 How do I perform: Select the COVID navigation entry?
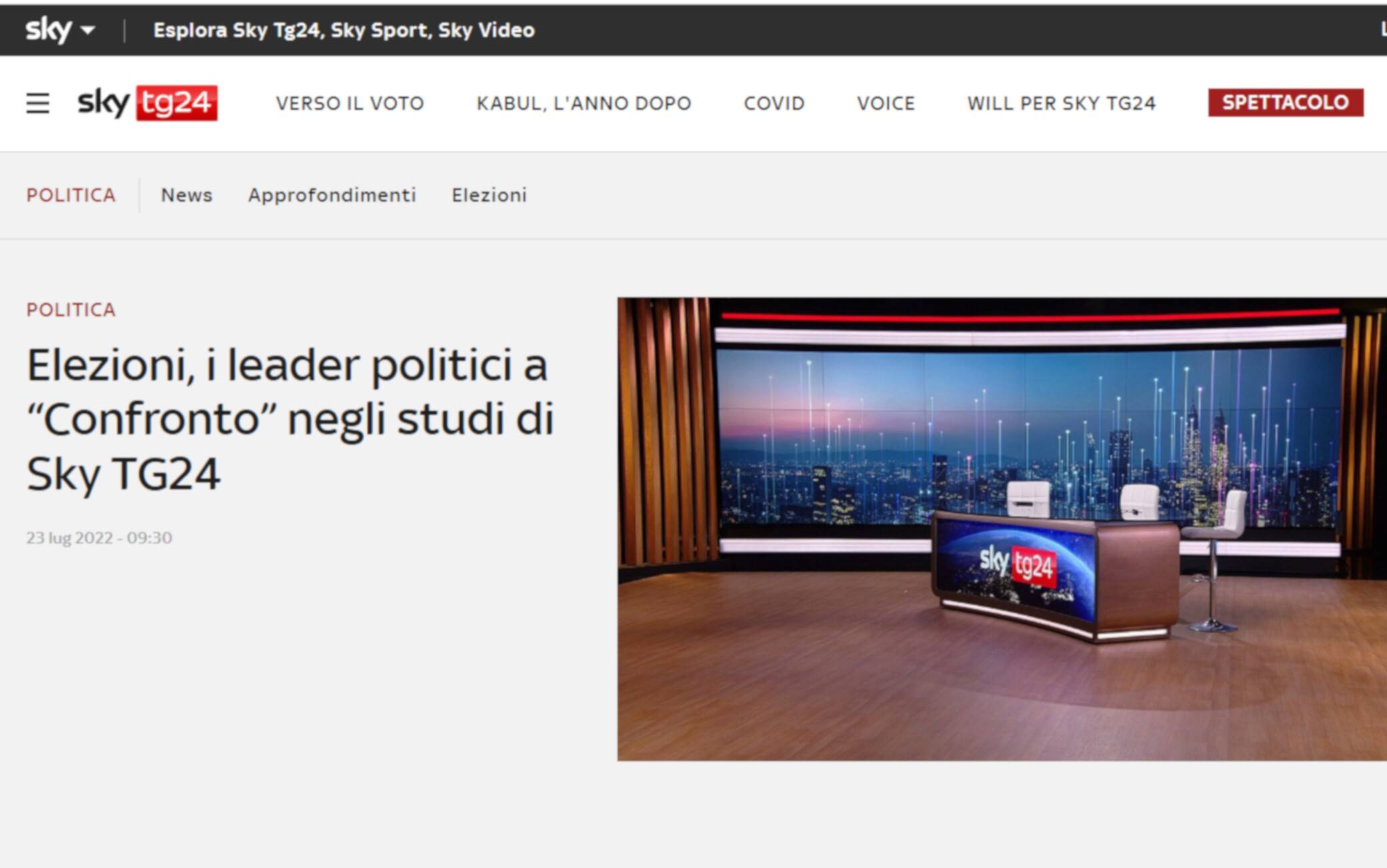click(x=774, y=103)
